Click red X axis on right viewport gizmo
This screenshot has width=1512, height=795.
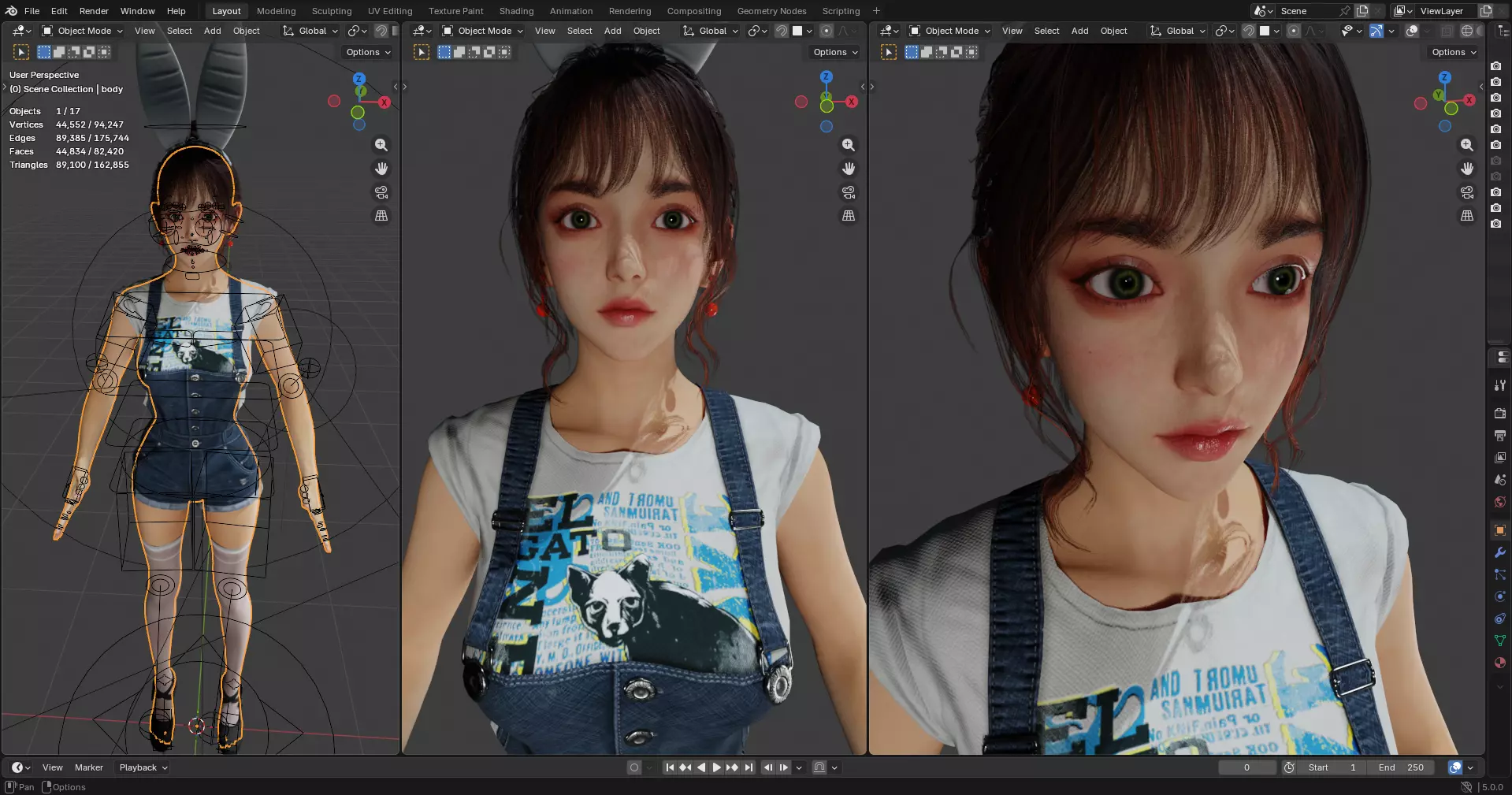pyautogui.click(x=1469, y=100)
